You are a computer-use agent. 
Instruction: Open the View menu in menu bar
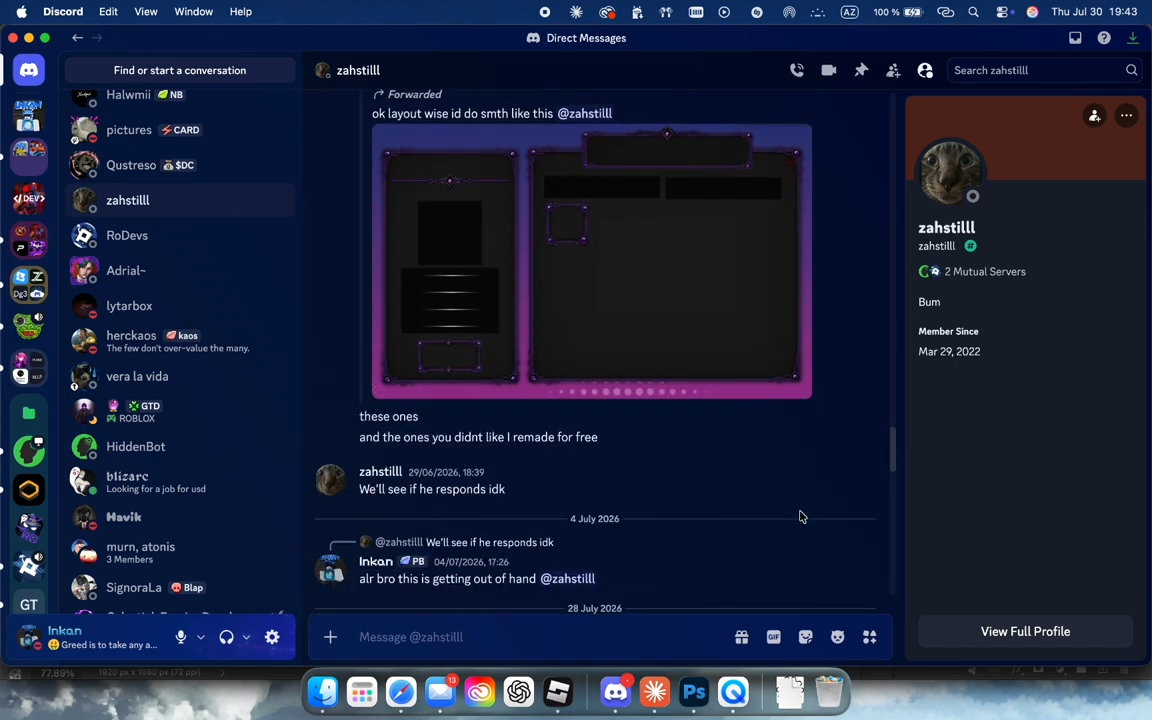click(x=145, y=12)
